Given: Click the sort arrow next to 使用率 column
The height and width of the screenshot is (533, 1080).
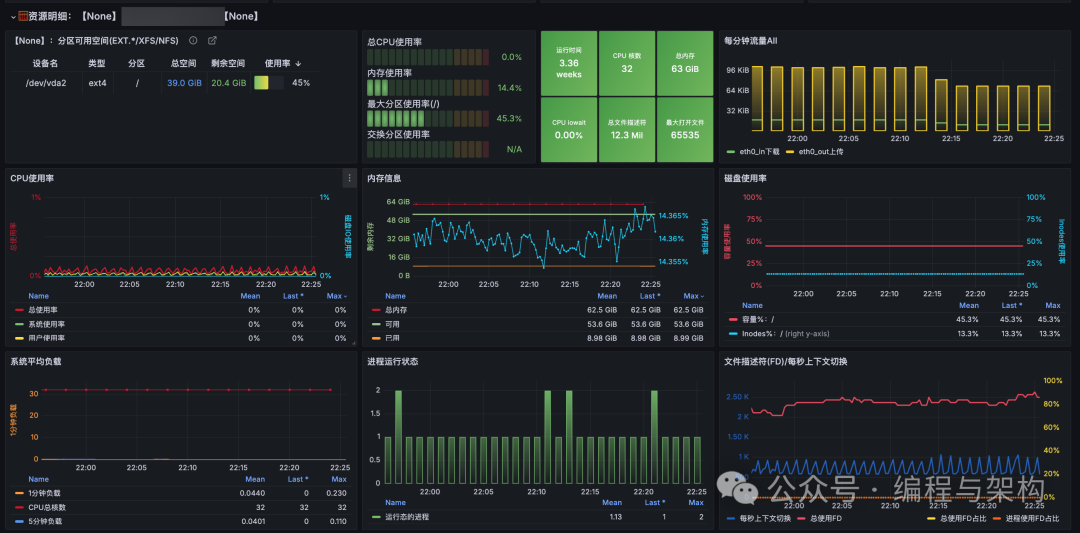Looking at the screenshot, I should coord(298,63).
